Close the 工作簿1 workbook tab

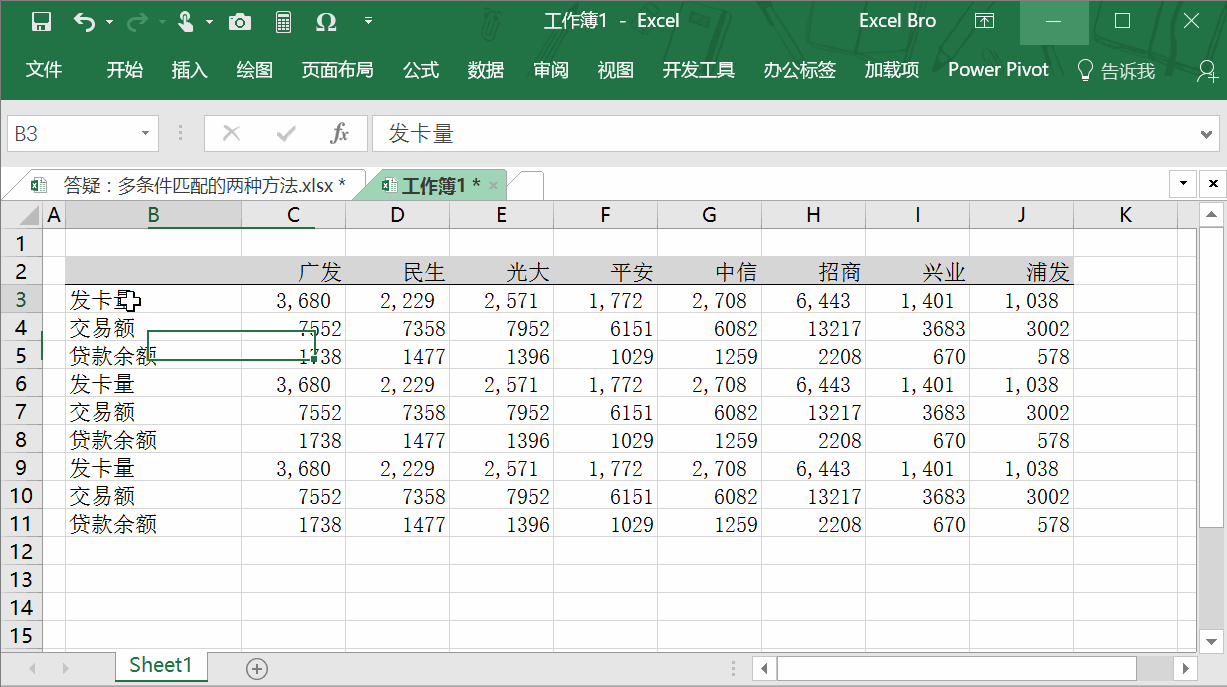click(x=493, y=186)
